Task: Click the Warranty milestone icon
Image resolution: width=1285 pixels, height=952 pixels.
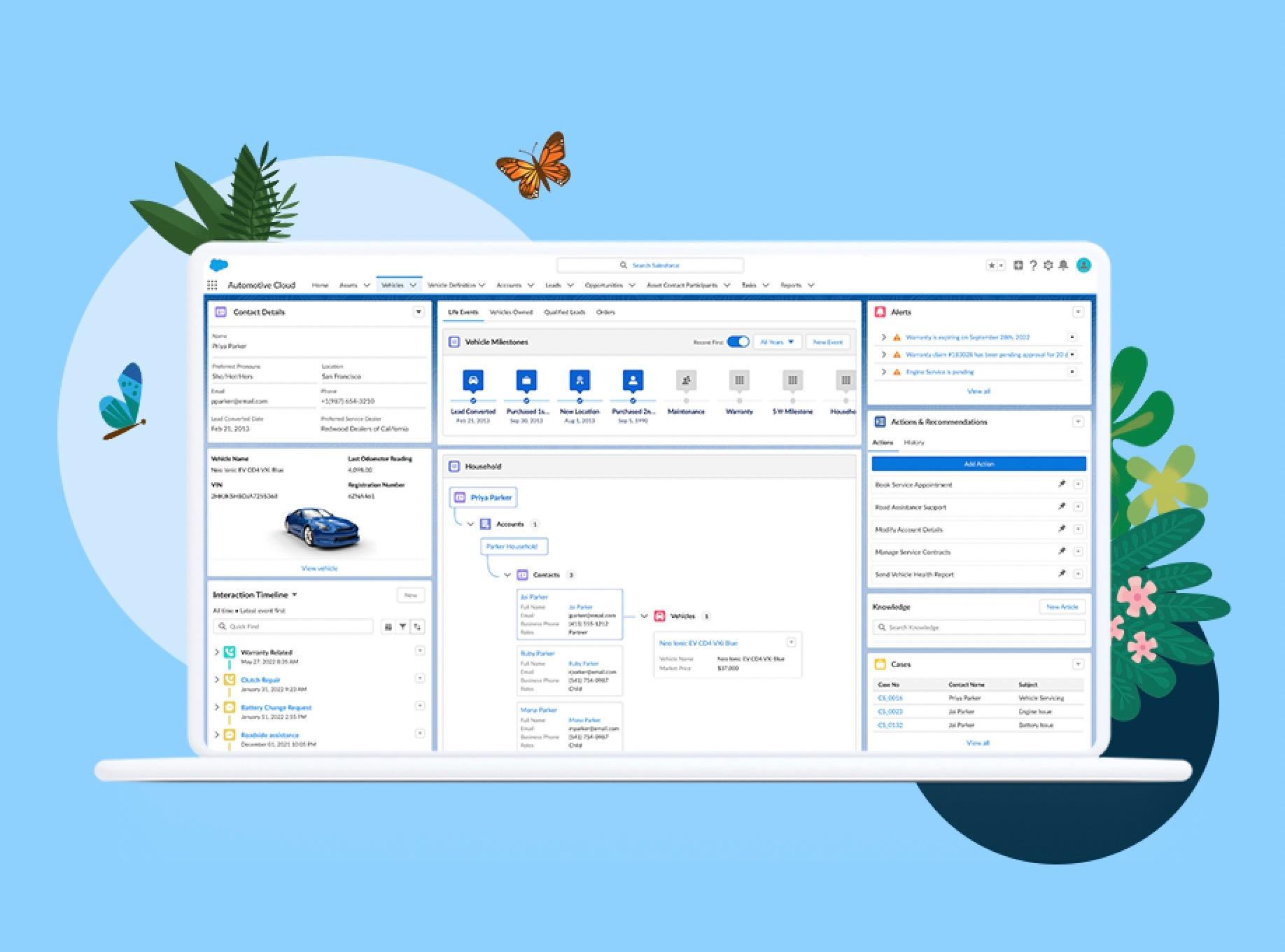Action: pyautogui.click(x=739, y=381)
